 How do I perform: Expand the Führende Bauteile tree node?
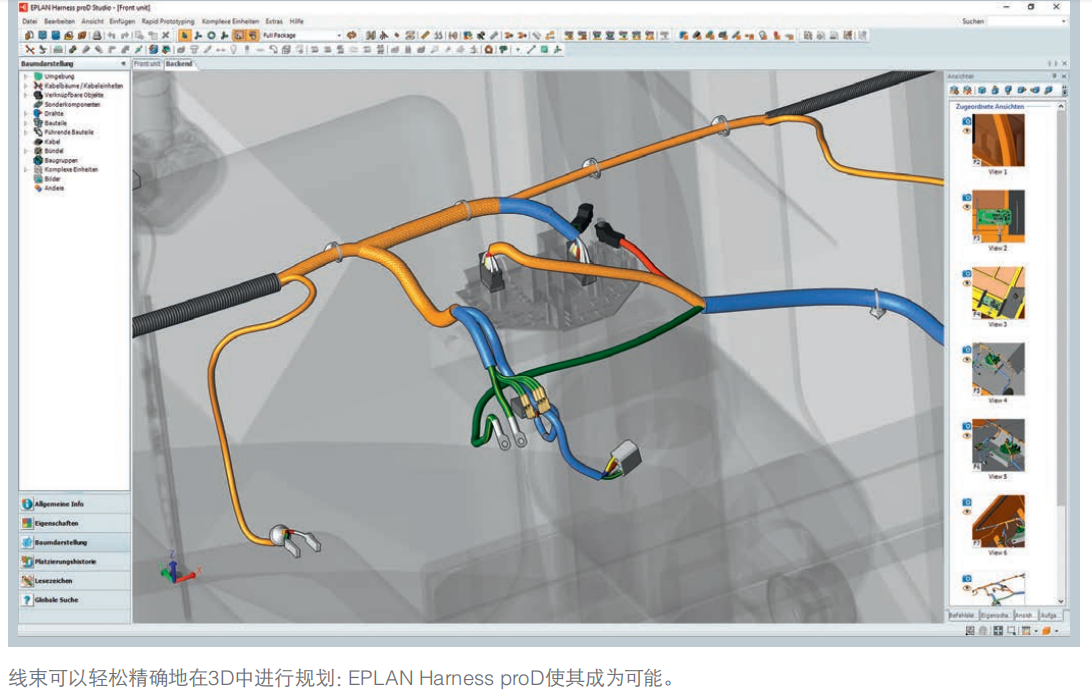point(26,132)
